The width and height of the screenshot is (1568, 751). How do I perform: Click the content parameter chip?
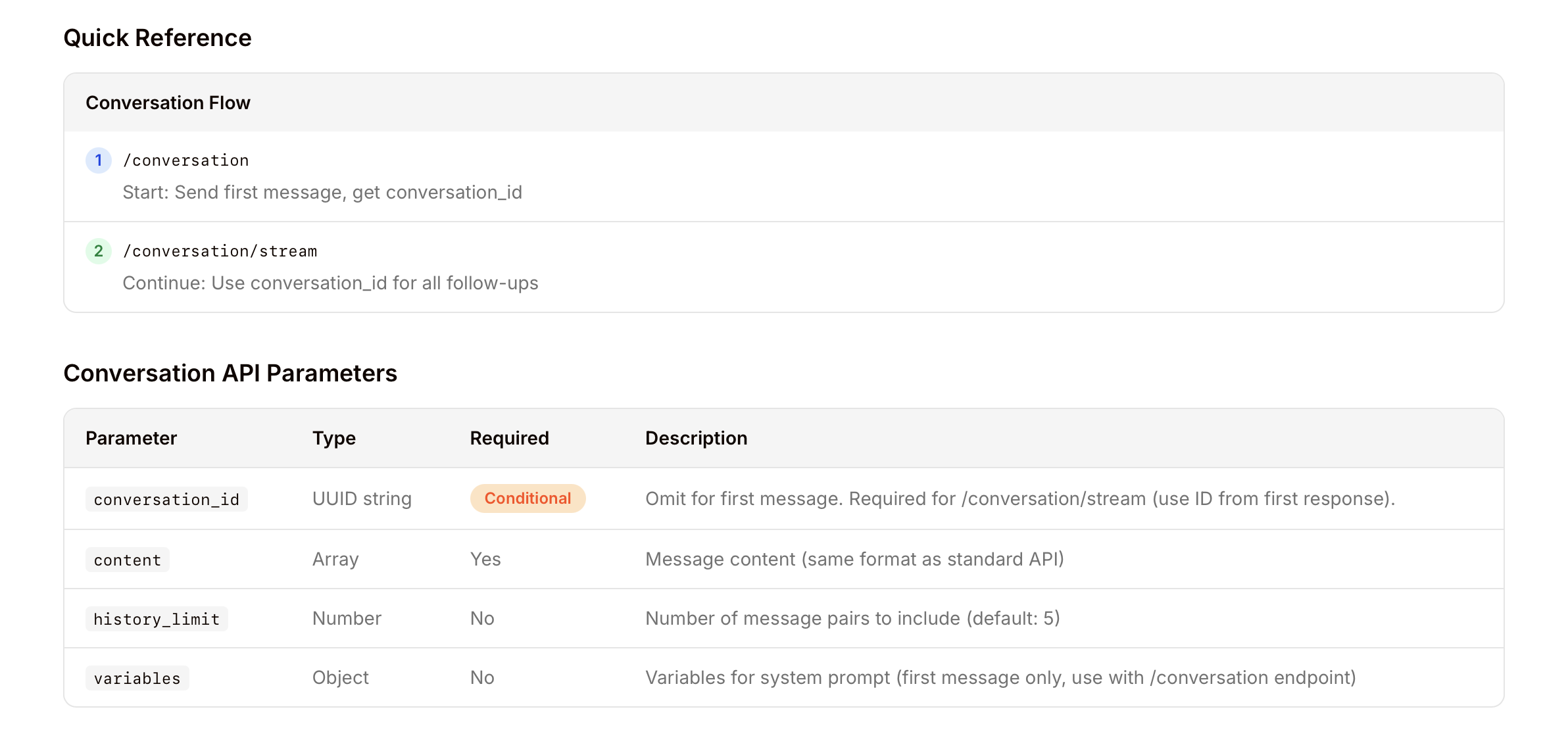pyautogui.click(x=127, y=560)
